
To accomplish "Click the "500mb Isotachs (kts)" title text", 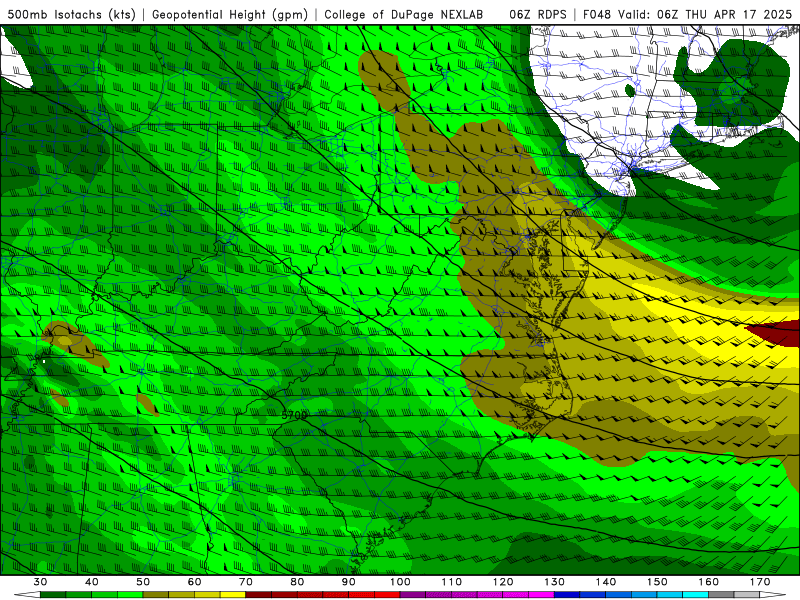I will pyautogui.click(x=72, y=15).
